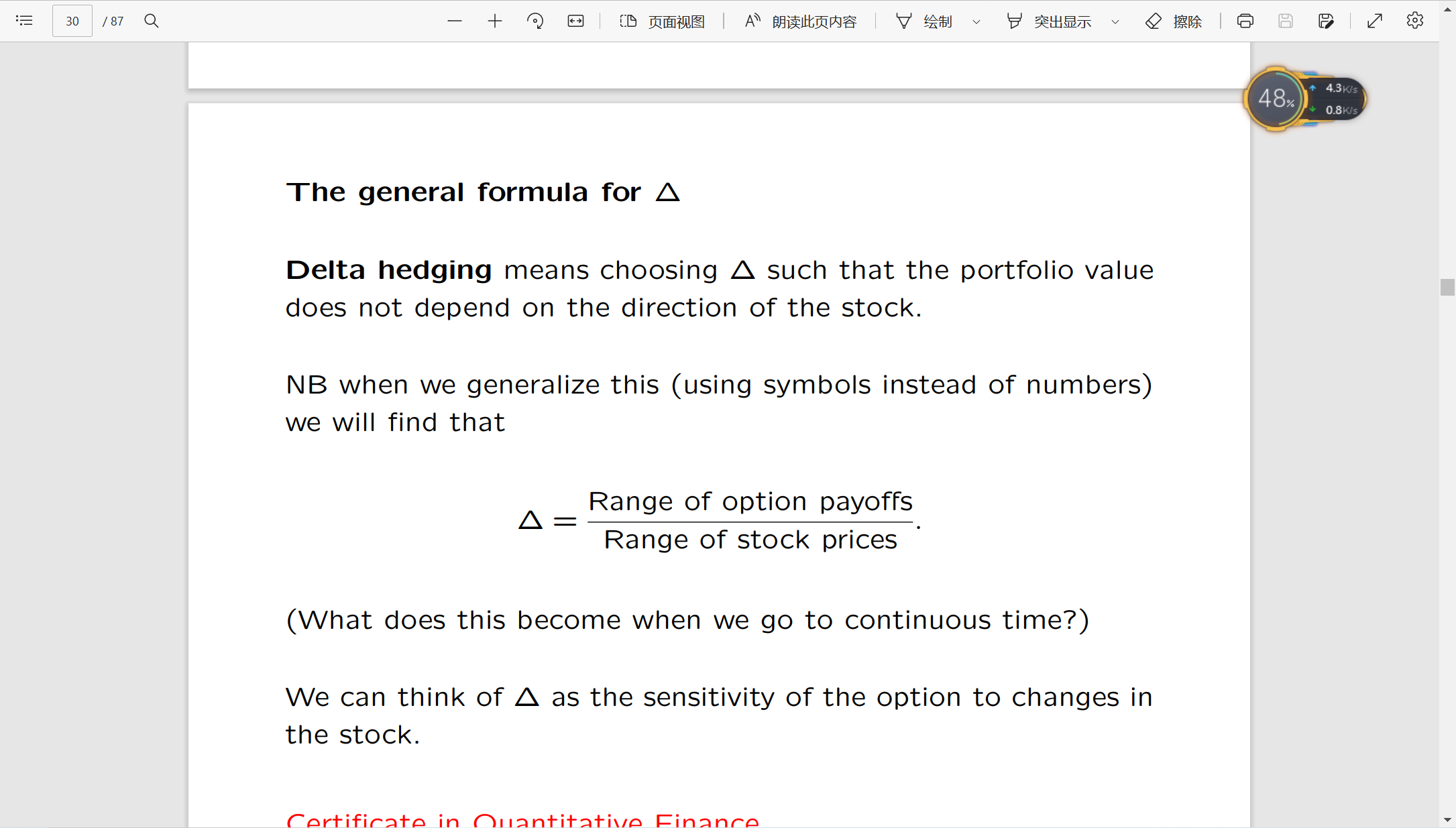1456x828 pixels.
Task: Open the PDF search tool
Action: 152,21
